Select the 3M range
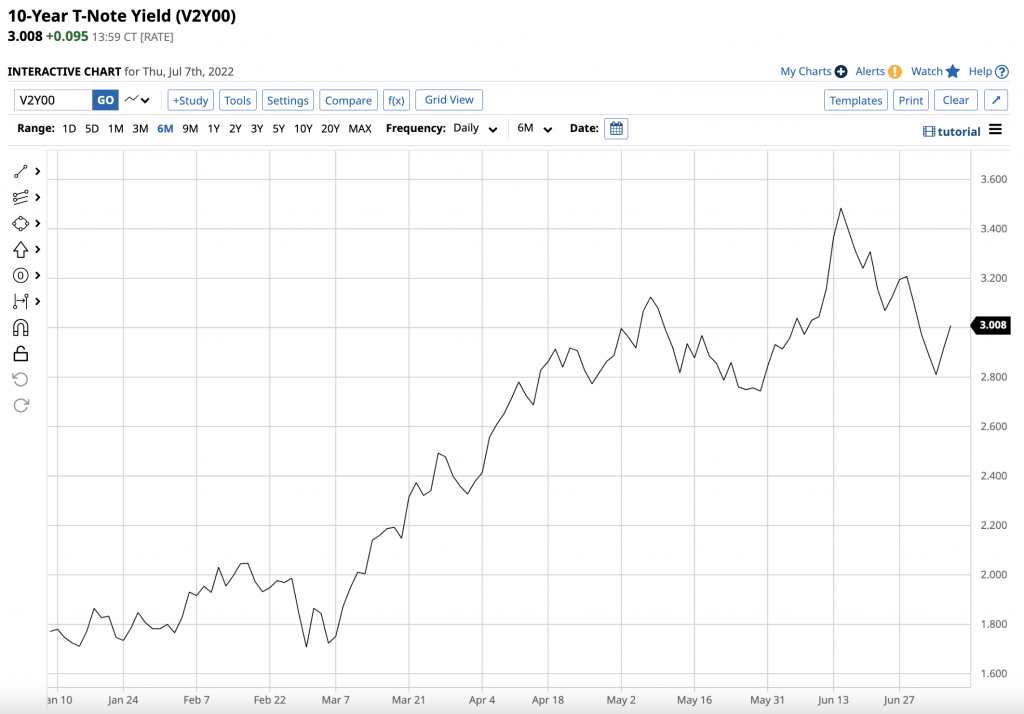1024x714 pixels. tap(140, 129)
